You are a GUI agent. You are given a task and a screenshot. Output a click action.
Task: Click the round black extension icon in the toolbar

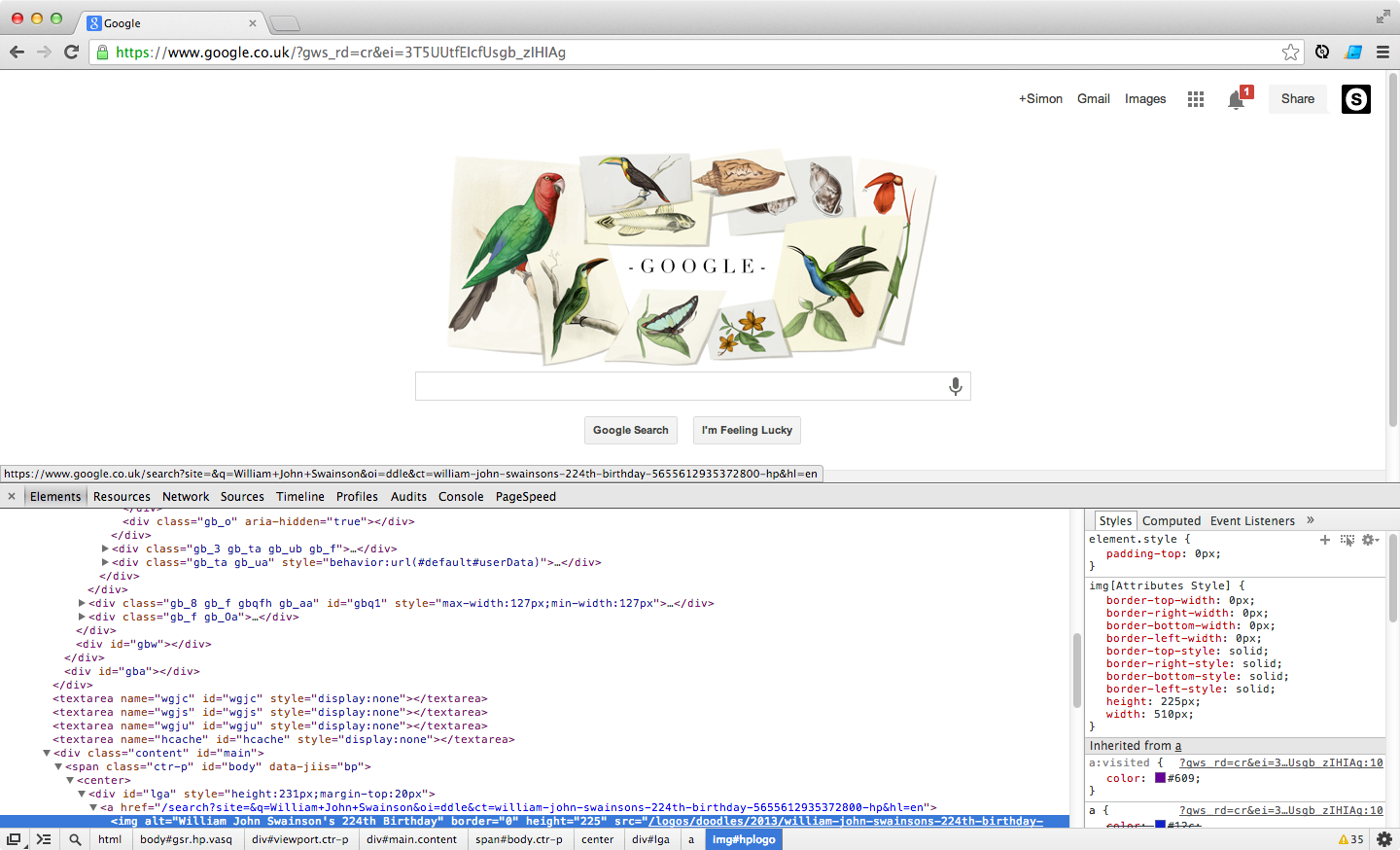tap(1322, 53)
